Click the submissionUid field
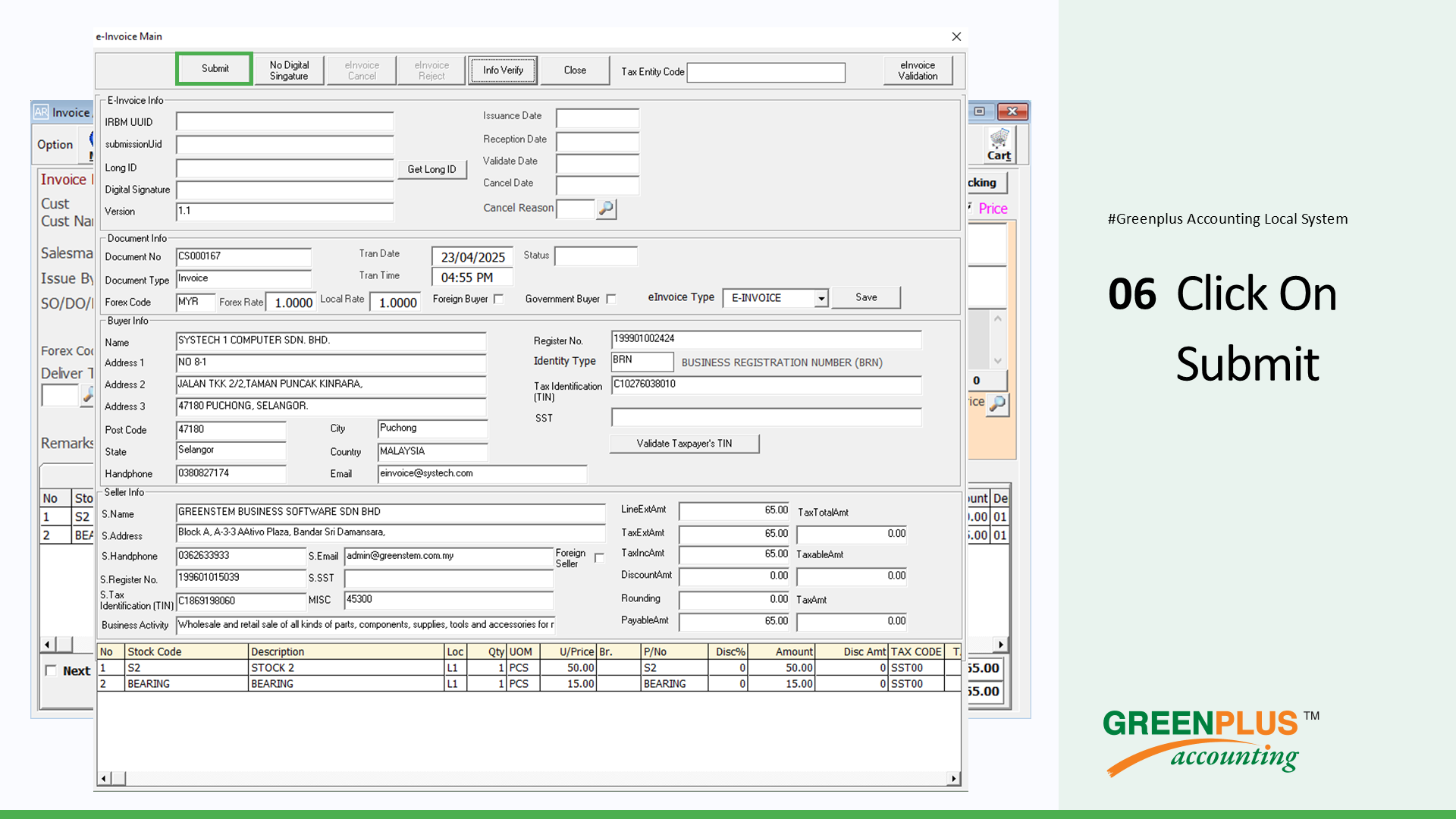Screen dimensions: 1456x819 click(x=284, y=144)
